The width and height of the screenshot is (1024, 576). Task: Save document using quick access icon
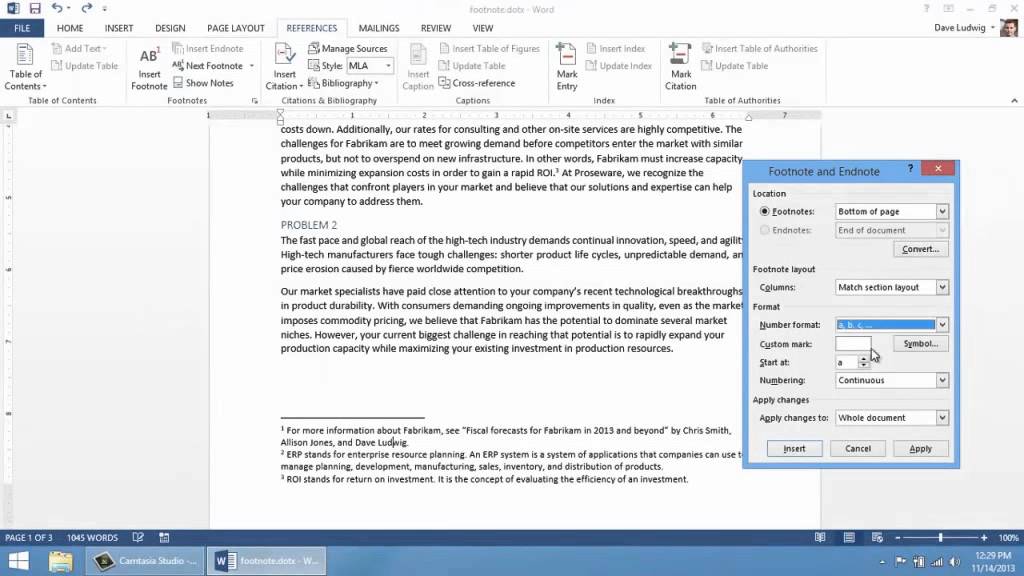35,8
